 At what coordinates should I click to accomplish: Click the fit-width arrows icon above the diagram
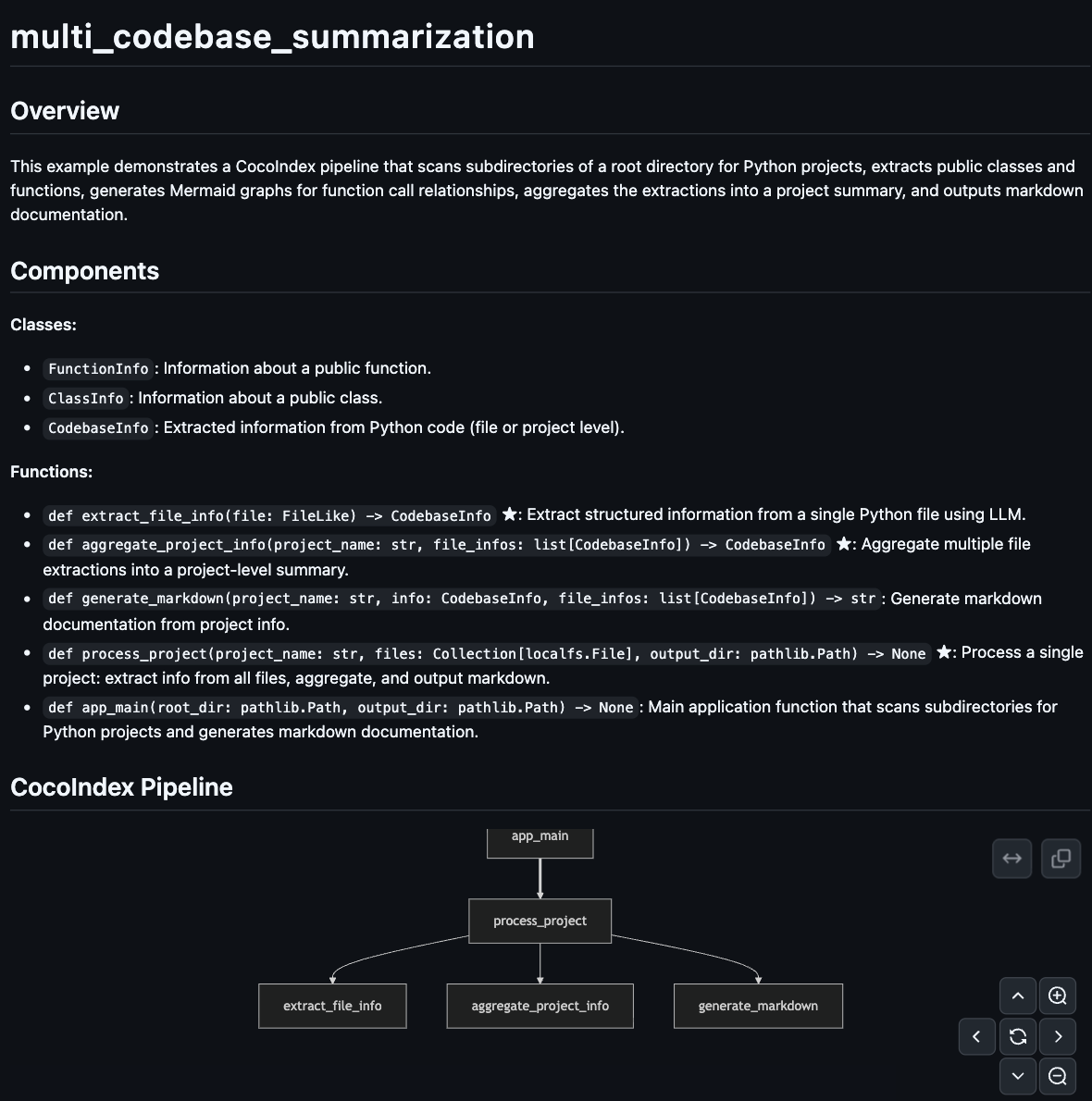pos(1011,859)
